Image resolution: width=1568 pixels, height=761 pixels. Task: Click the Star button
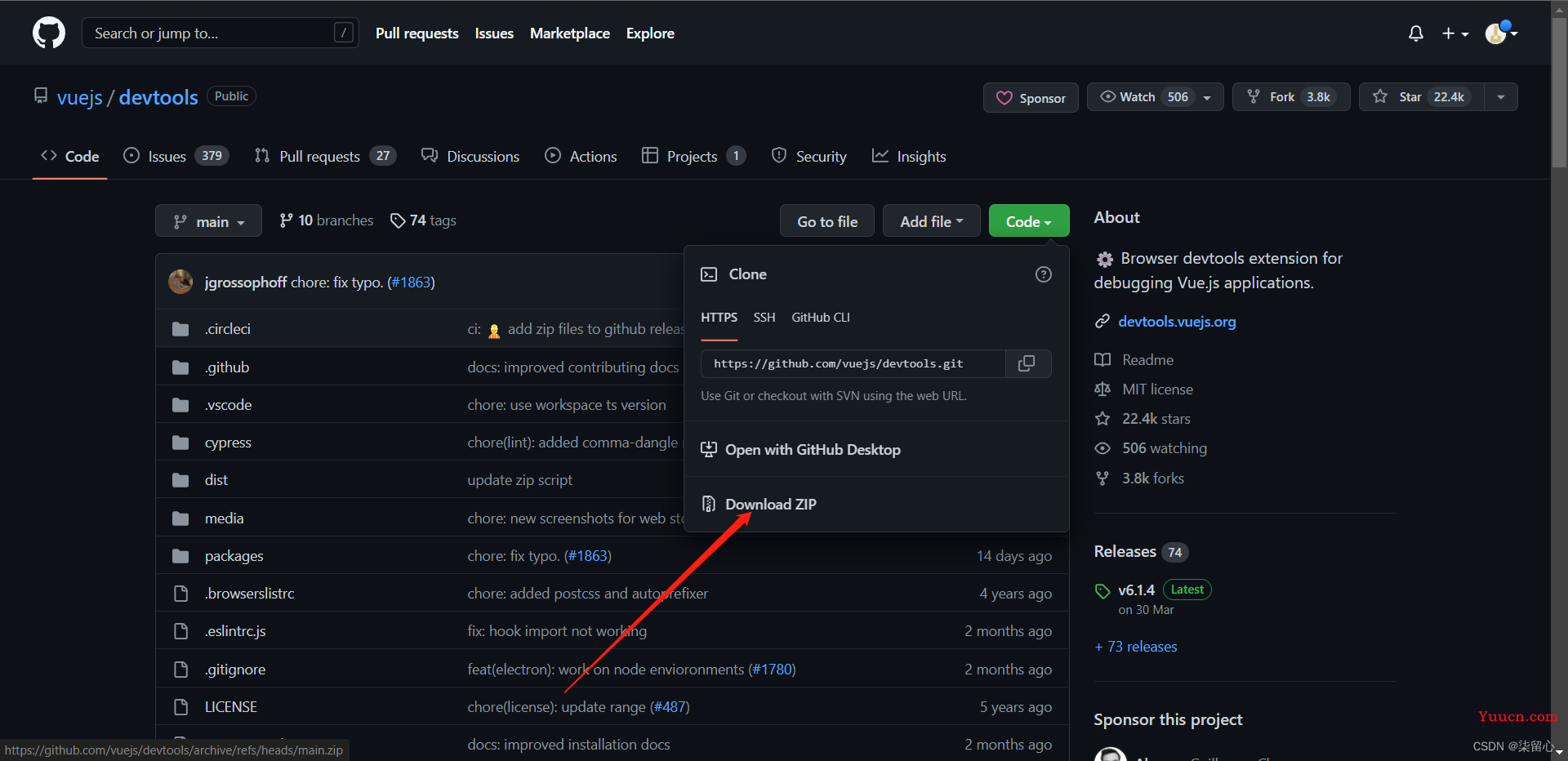(1421, 96)
